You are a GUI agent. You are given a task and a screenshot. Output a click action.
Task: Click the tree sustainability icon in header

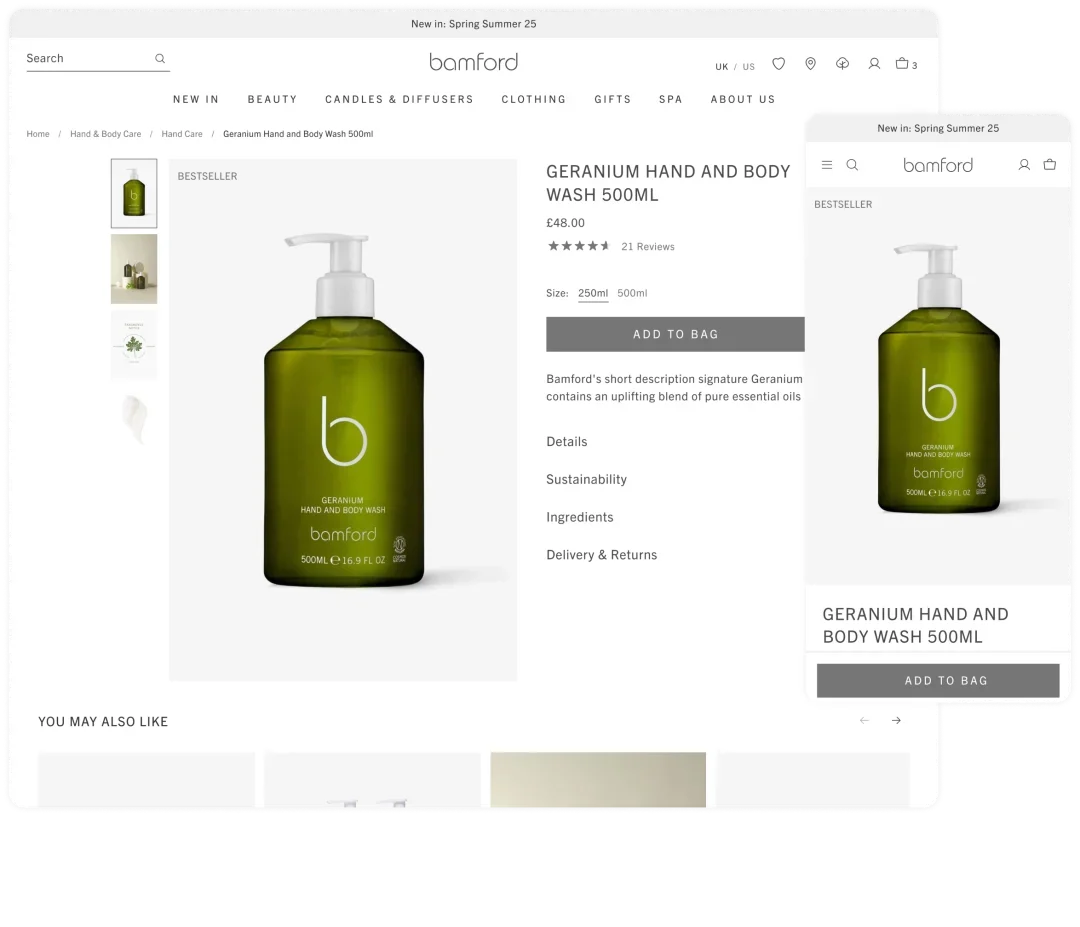[842, 64]
